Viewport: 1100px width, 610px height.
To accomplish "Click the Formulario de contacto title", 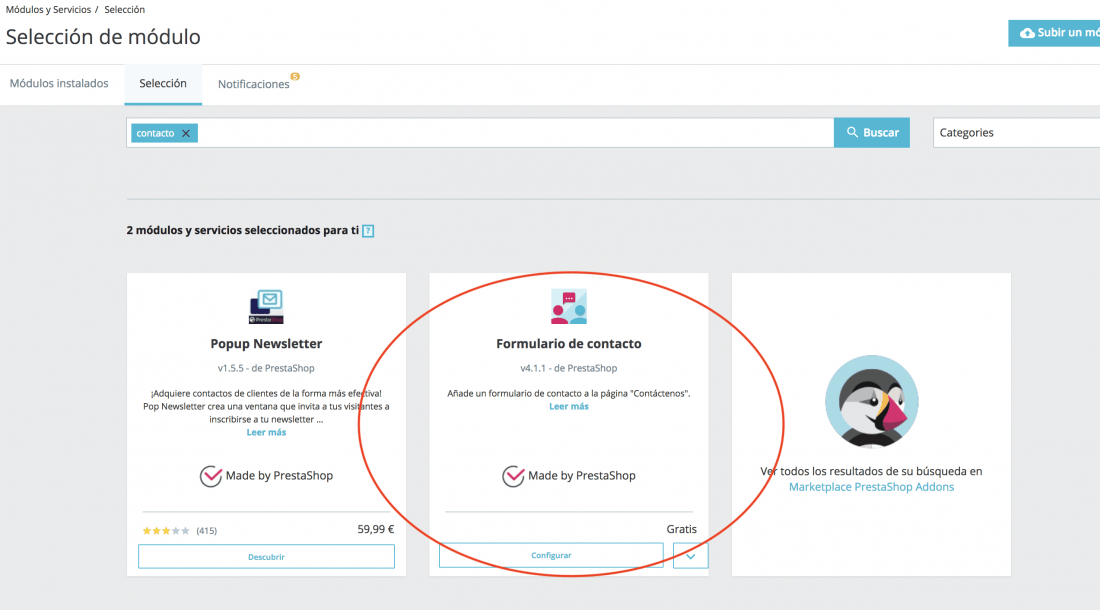I will click(x=569, y=344).
